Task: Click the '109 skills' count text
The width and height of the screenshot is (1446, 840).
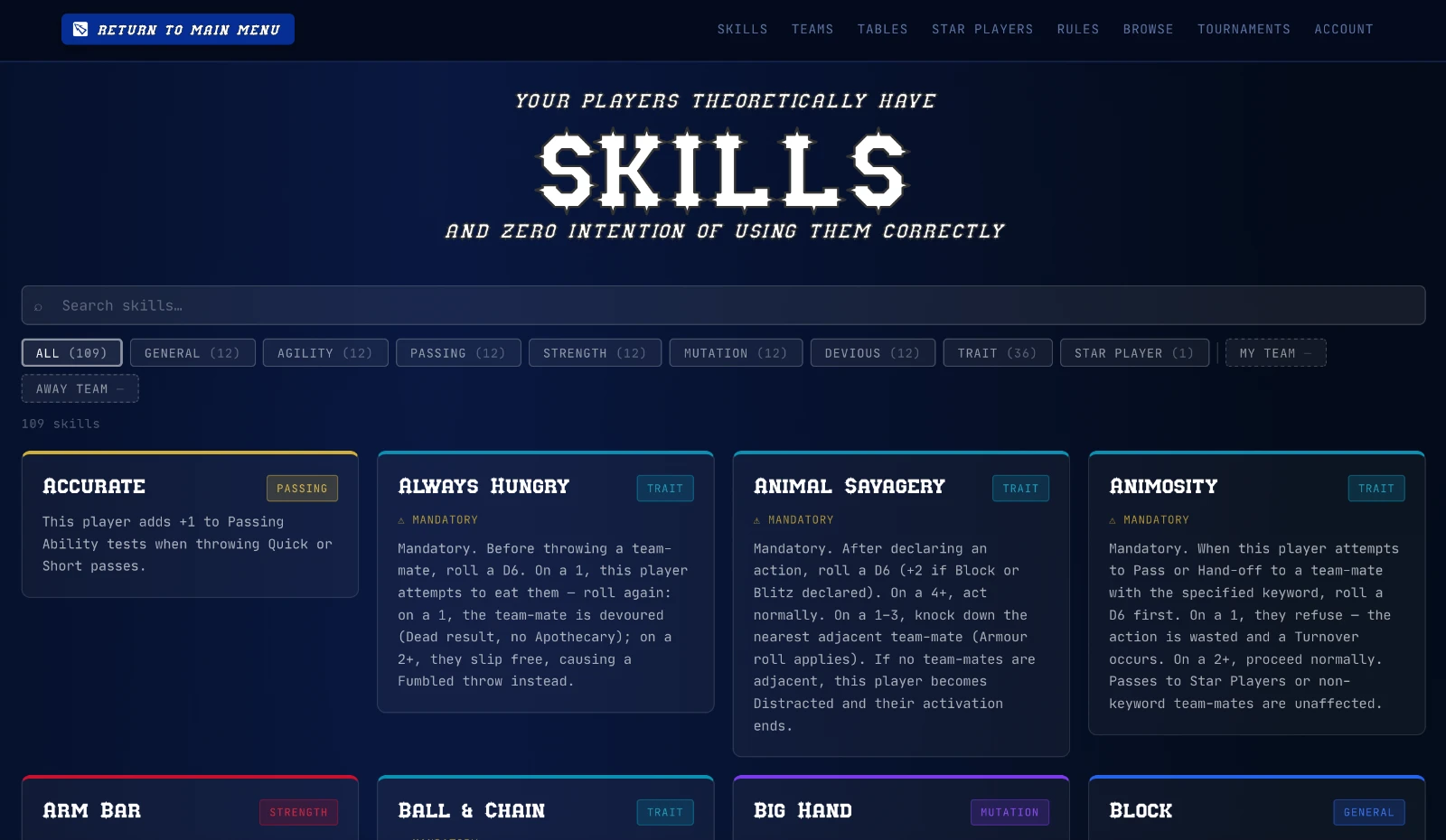Action: pyautogui.click(x=61, y=424)
